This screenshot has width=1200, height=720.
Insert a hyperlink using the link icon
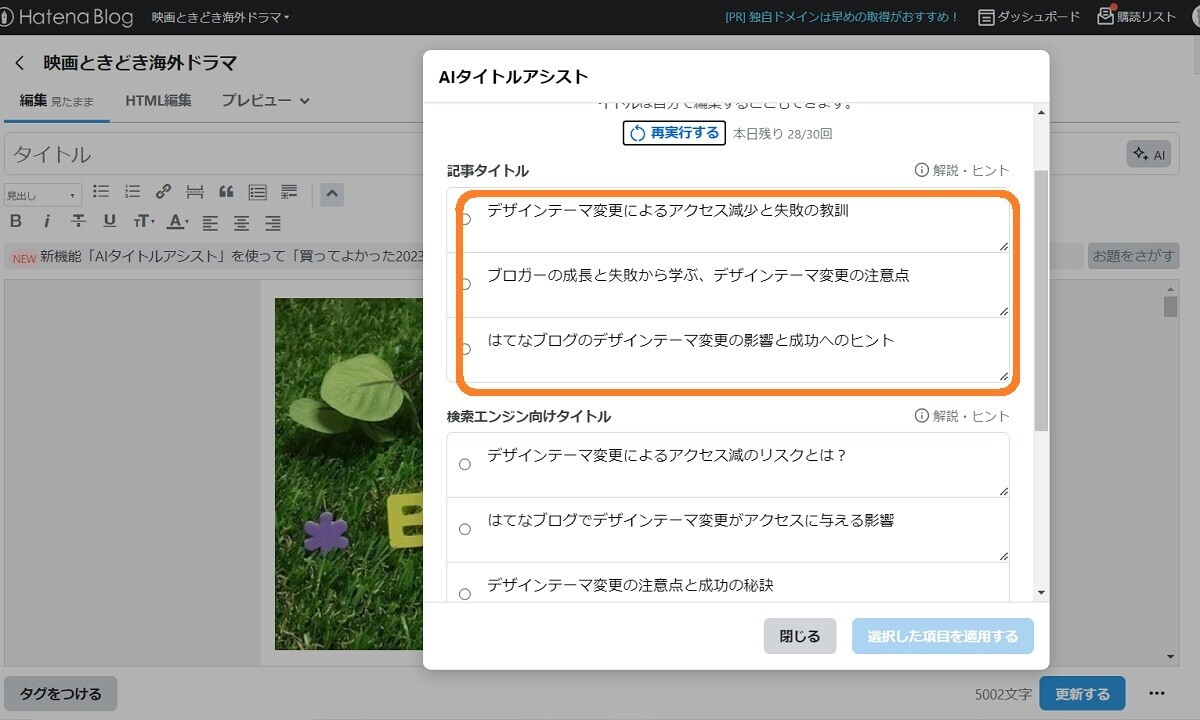coord(163,193)
